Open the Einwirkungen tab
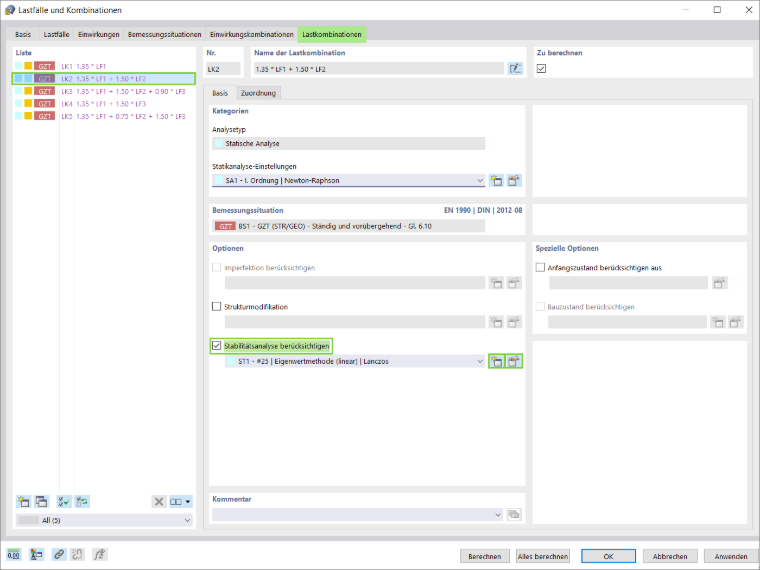Image resolution: width=760 pixels, height=570 pixels. (x=98, y=34)
